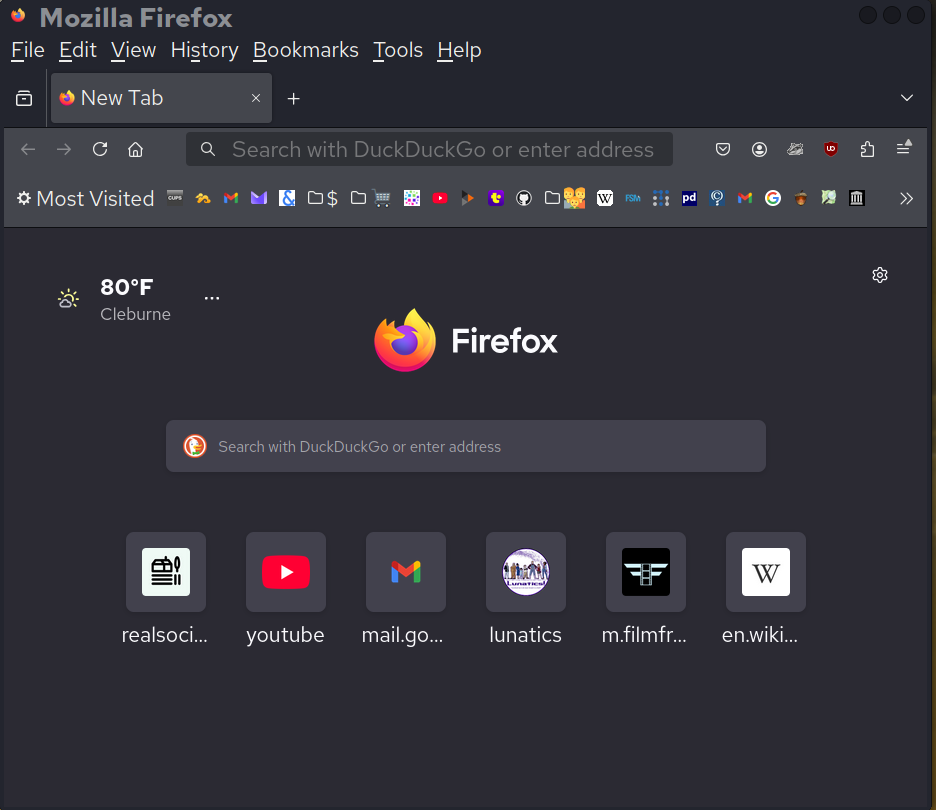The width and height of the screenshot is (936, 810).
Task: Open the weather widget three-dot menu
Action: 212,298
